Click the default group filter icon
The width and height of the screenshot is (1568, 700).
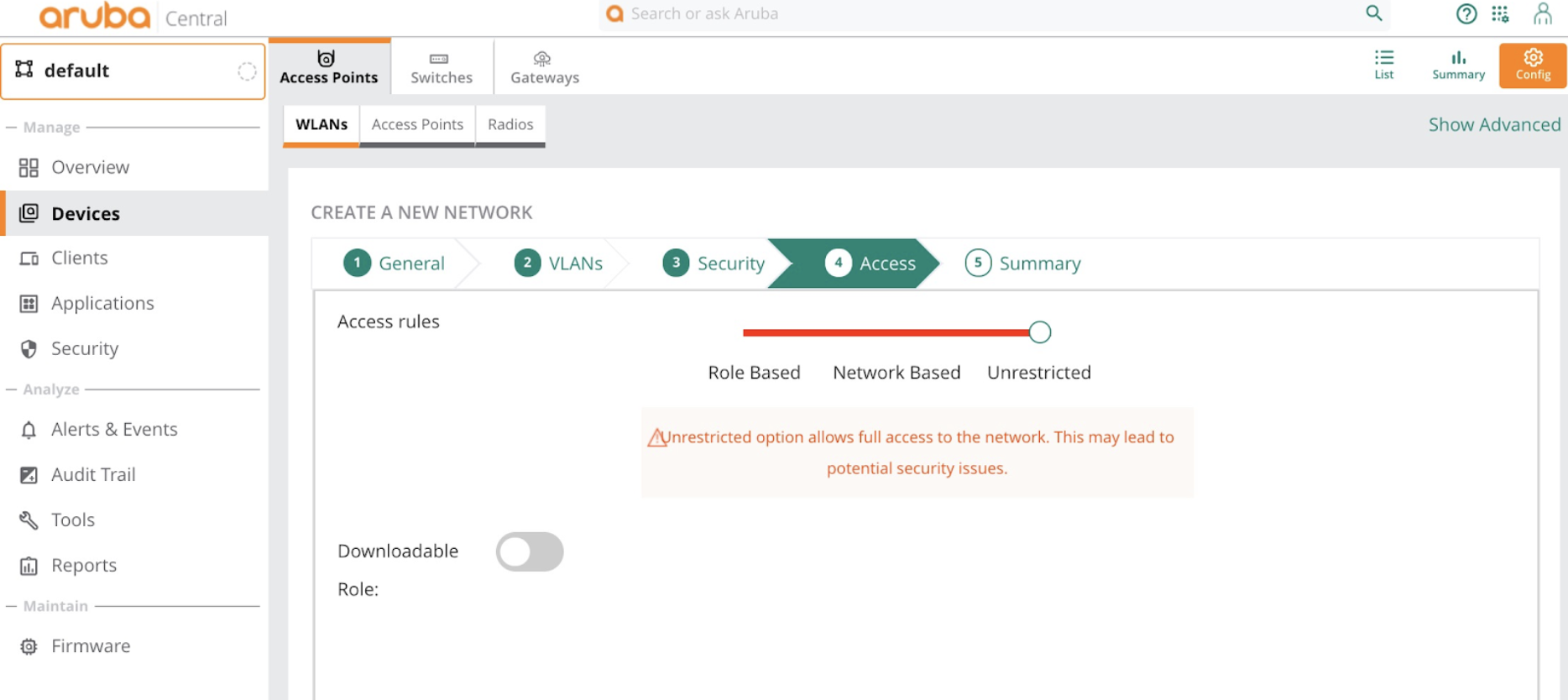24,70
